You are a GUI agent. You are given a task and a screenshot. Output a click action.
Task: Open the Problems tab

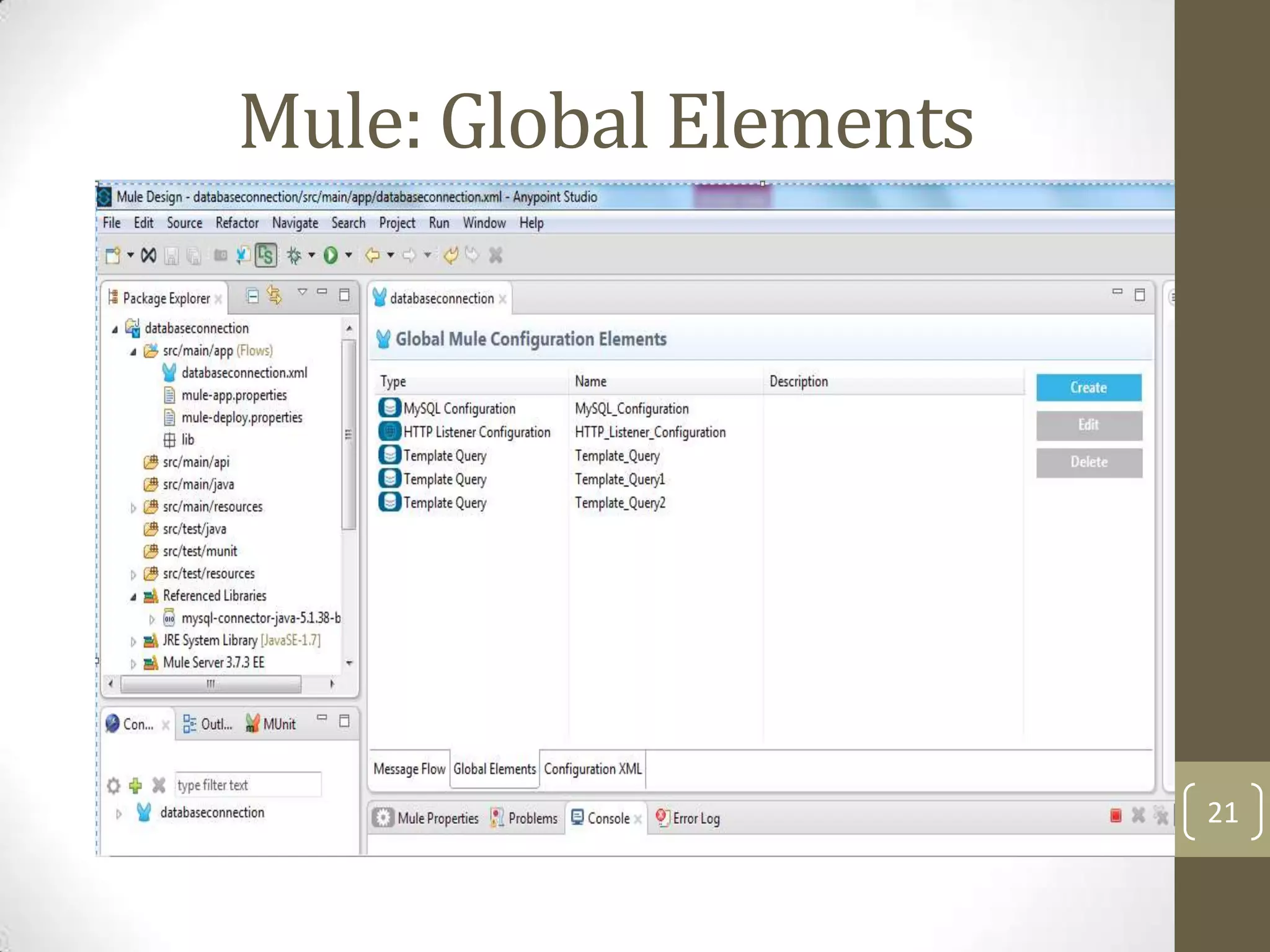click(x=525, y=818)
